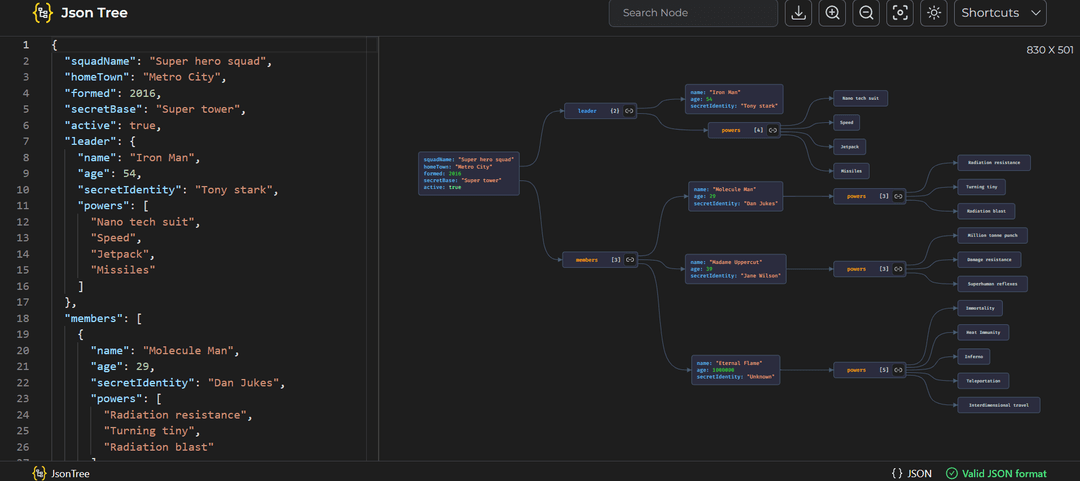Select the Inferno node

tap(974, 356)
